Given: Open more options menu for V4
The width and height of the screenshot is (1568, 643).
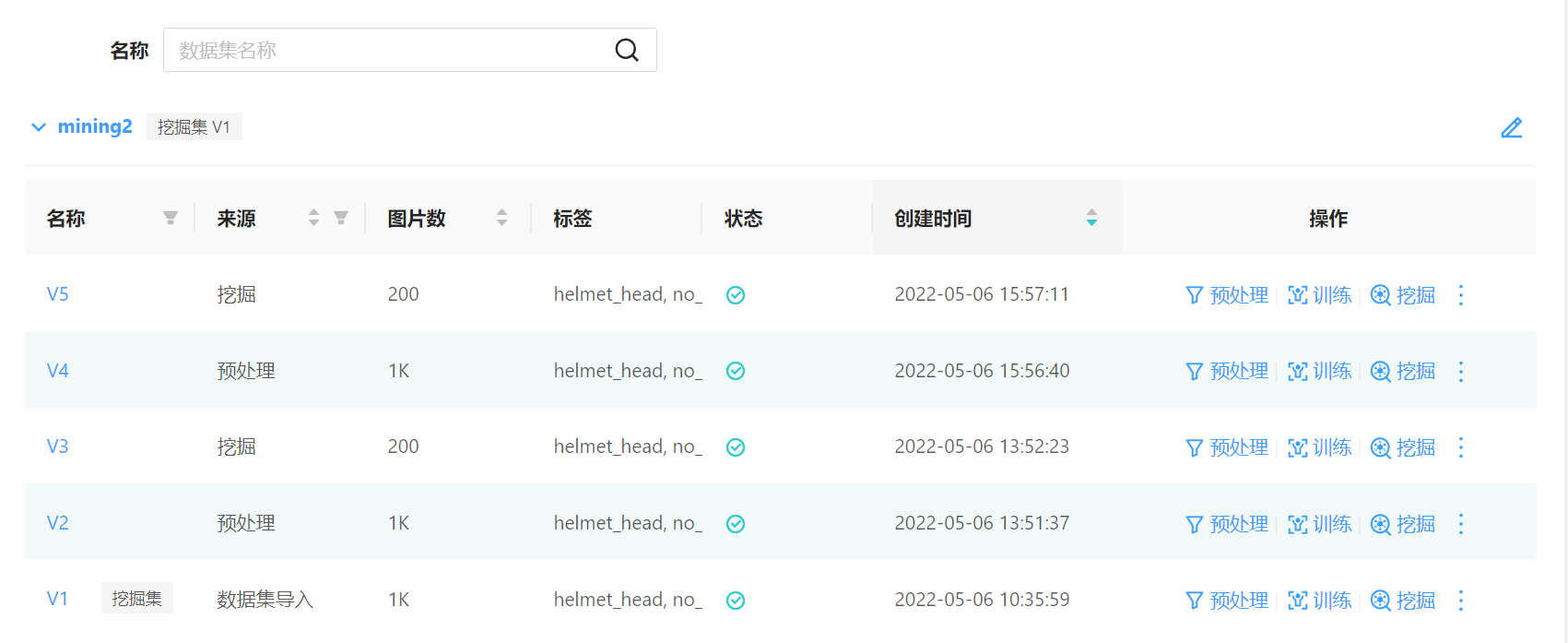Looking at the screenshot, I should [x=1461, y=371].
